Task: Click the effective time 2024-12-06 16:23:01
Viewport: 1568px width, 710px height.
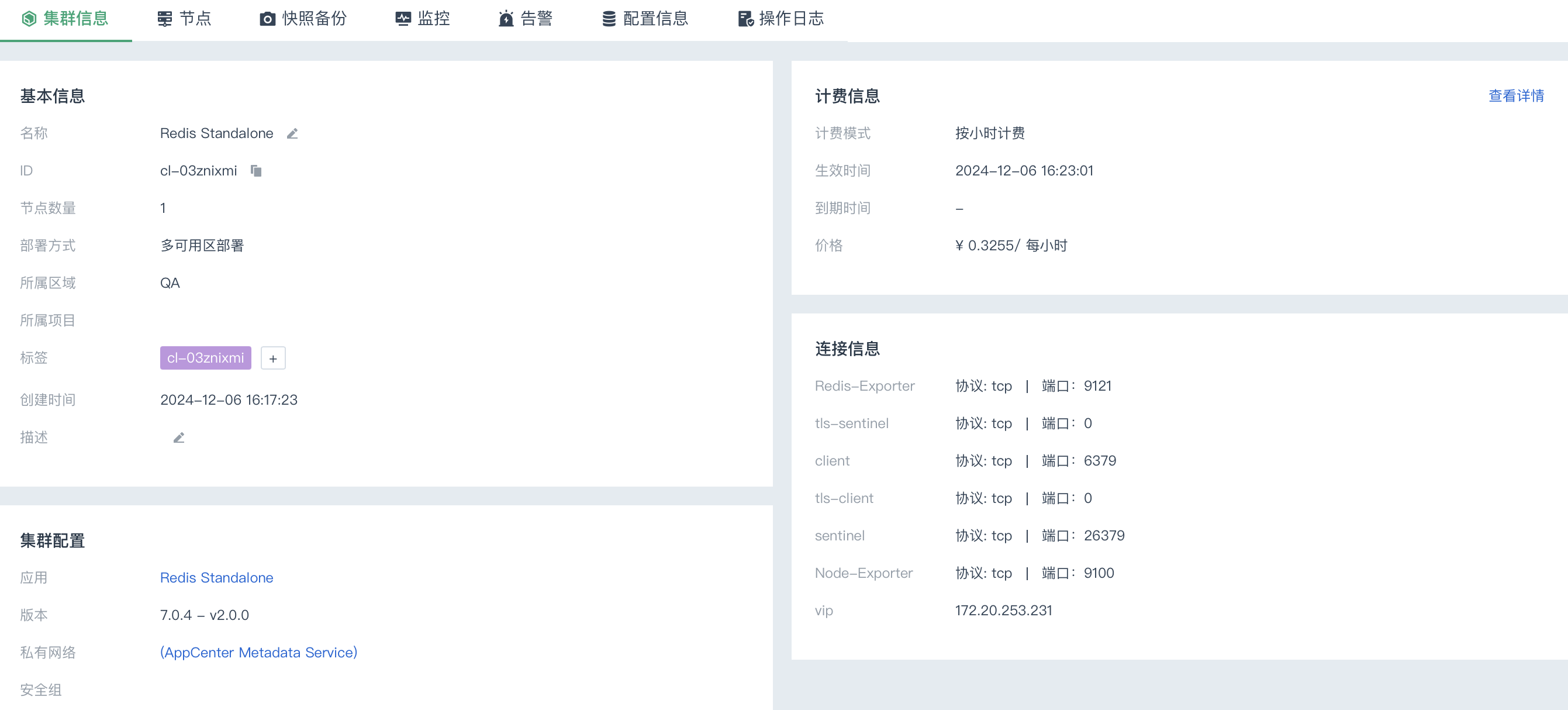Action: click(1024, 171)
